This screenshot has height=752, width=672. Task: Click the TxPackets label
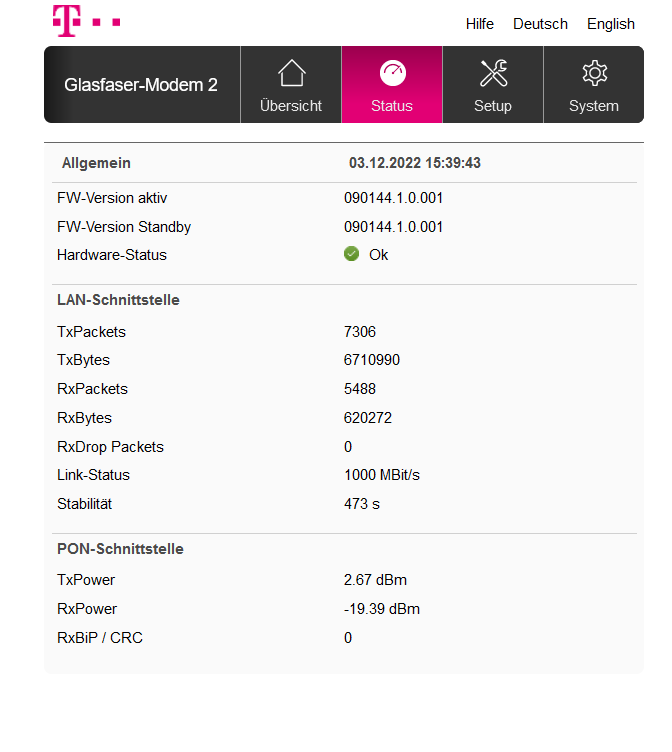[x=91, y=332]
